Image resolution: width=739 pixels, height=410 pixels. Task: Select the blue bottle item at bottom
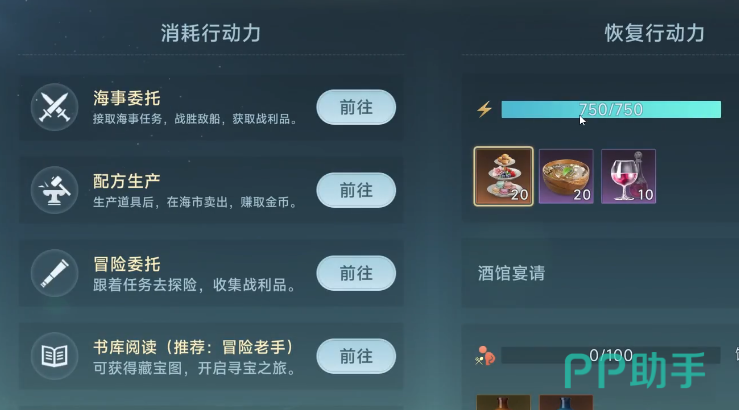point(566,402)
